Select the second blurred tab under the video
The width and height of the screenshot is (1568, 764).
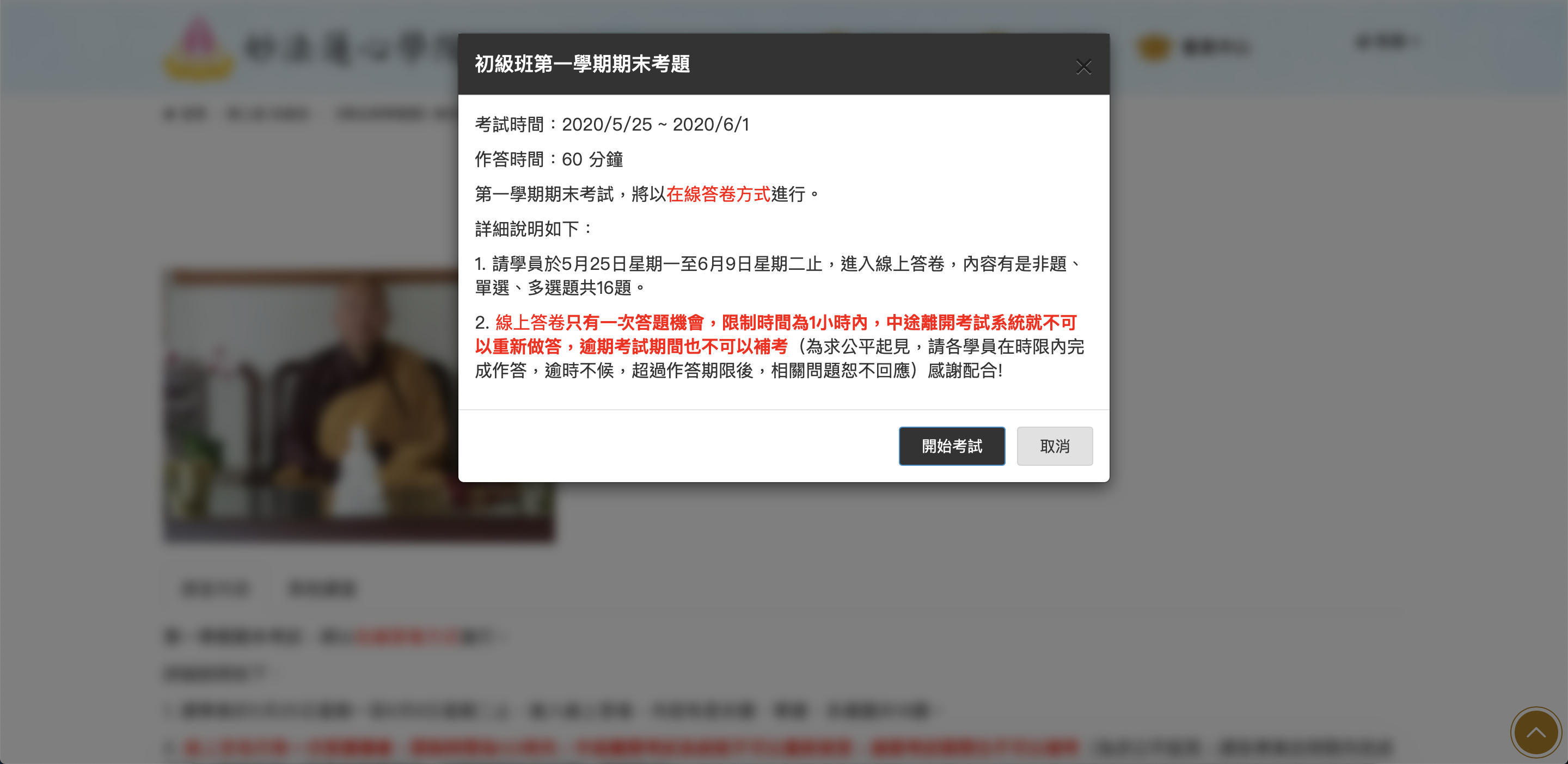coord(322,588)
